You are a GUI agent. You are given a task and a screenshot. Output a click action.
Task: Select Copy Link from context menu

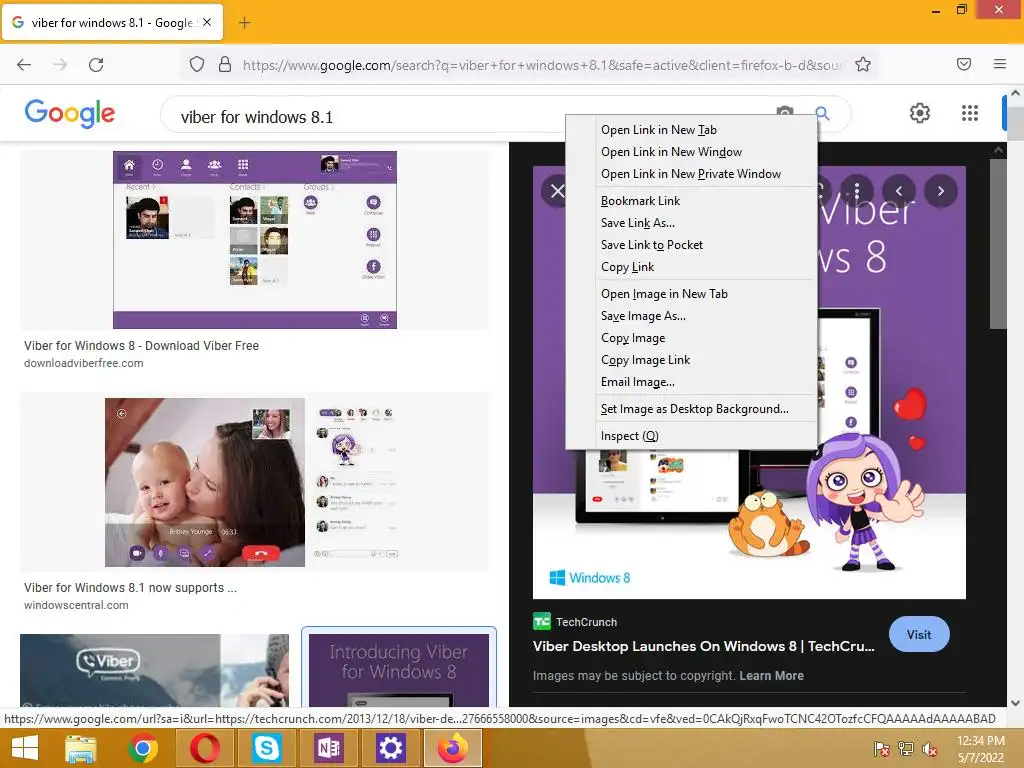(691, 267)
